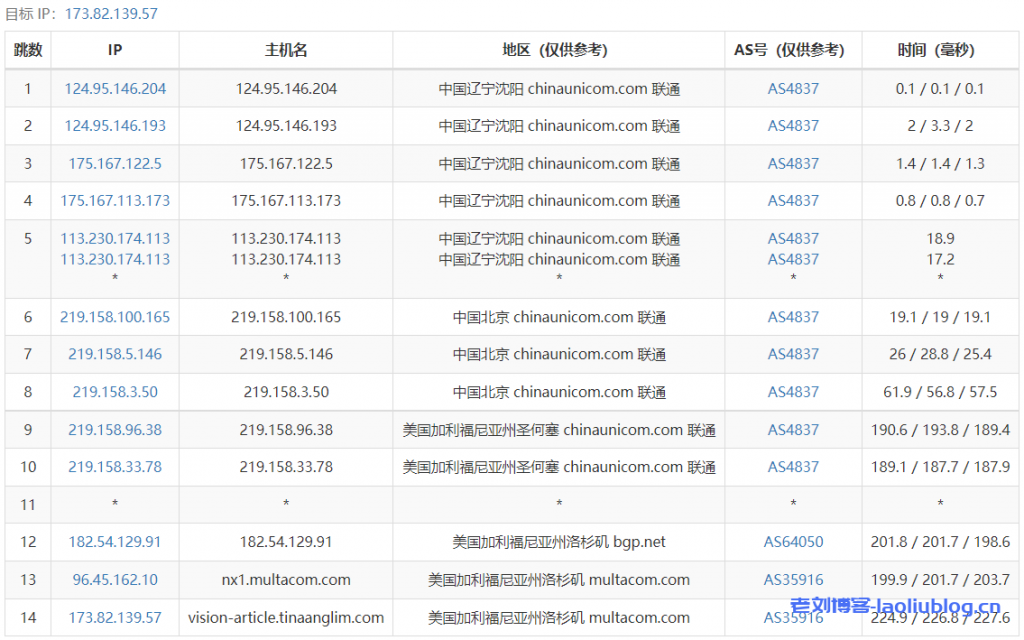The width and height of the screenshot is (1024, 640).
Task: Open IP link 219.158.96.38 in hop 9
Action: 114,429
